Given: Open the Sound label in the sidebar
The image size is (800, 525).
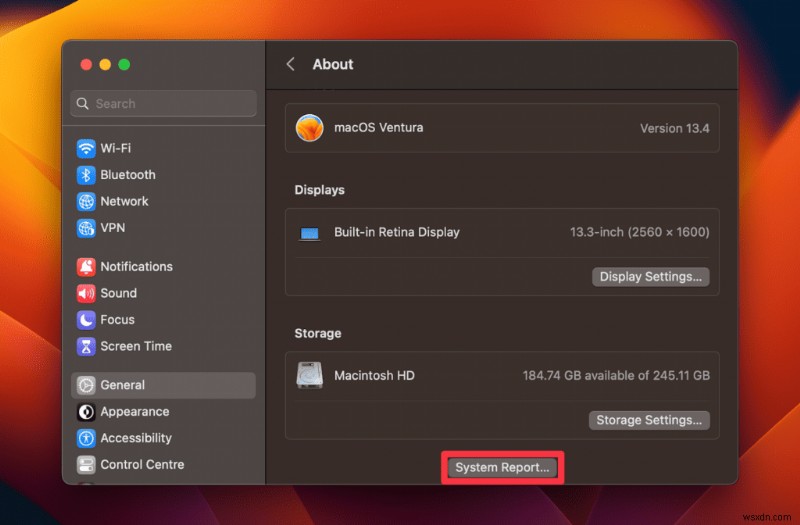Looking at the screenshot, I should point(118,293).
